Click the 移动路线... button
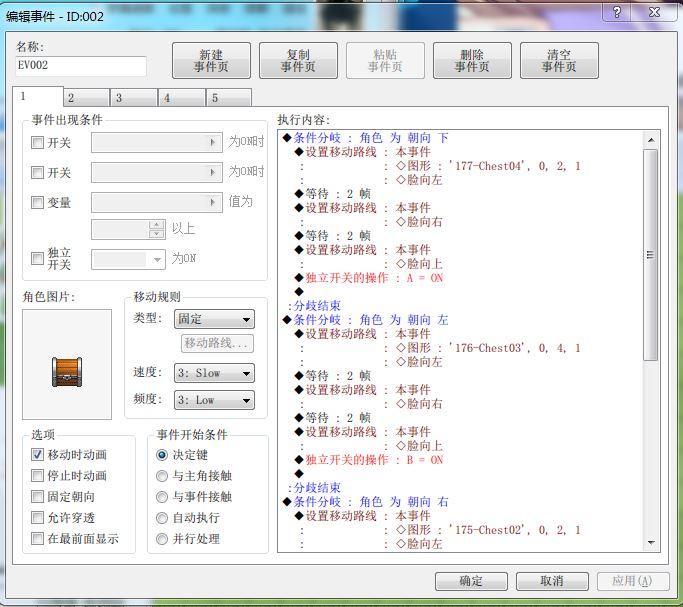The image size is (683, 607). [x=217, y=343]
